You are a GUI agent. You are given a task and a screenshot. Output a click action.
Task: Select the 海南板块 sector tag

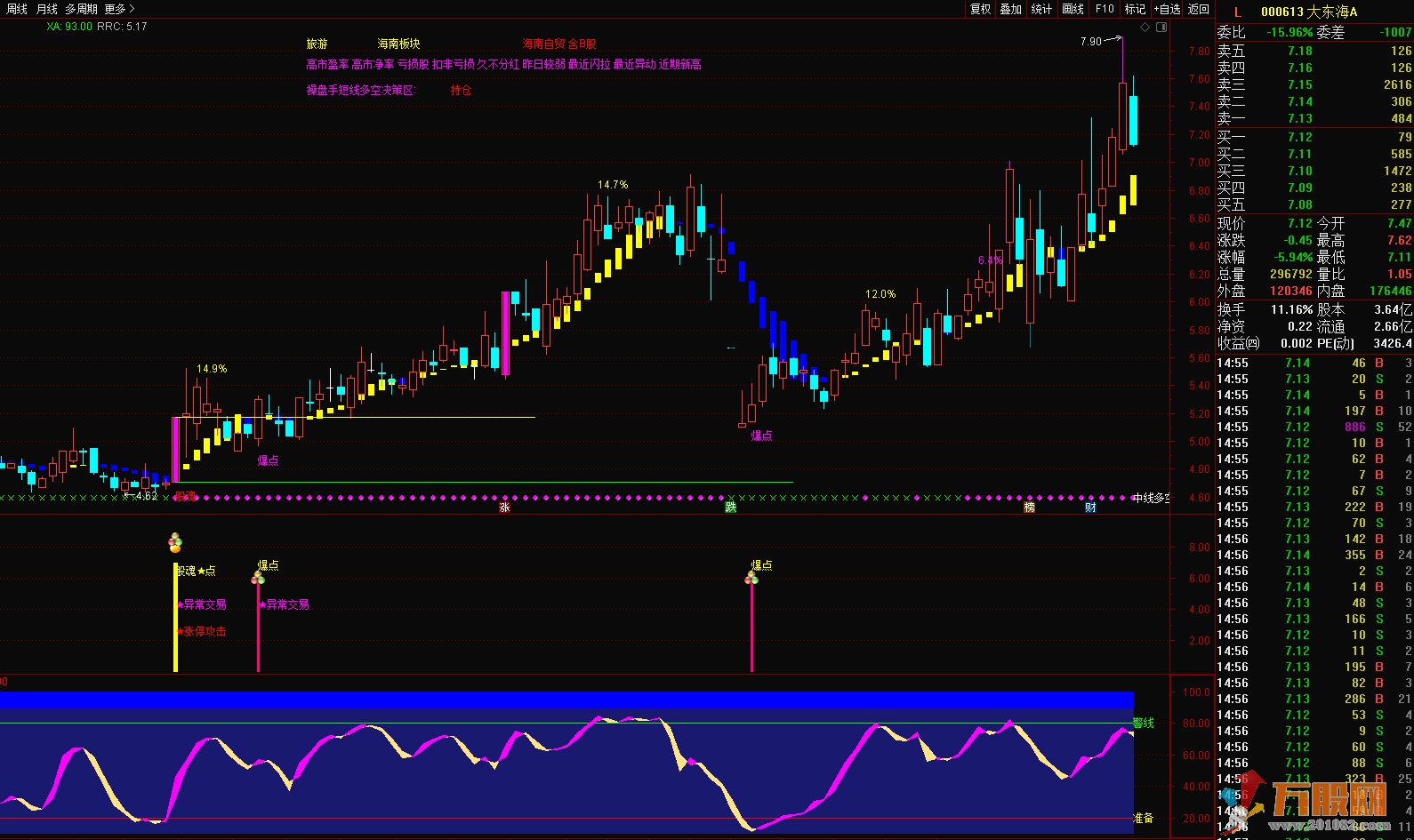pos(398,44)
